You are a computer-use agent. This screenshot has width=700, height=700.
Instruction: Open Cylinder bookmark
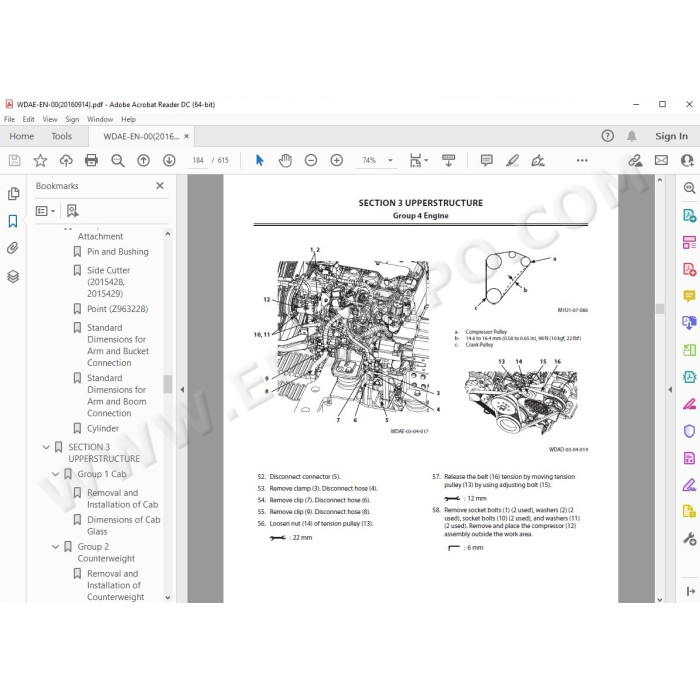tap(103, 429)
